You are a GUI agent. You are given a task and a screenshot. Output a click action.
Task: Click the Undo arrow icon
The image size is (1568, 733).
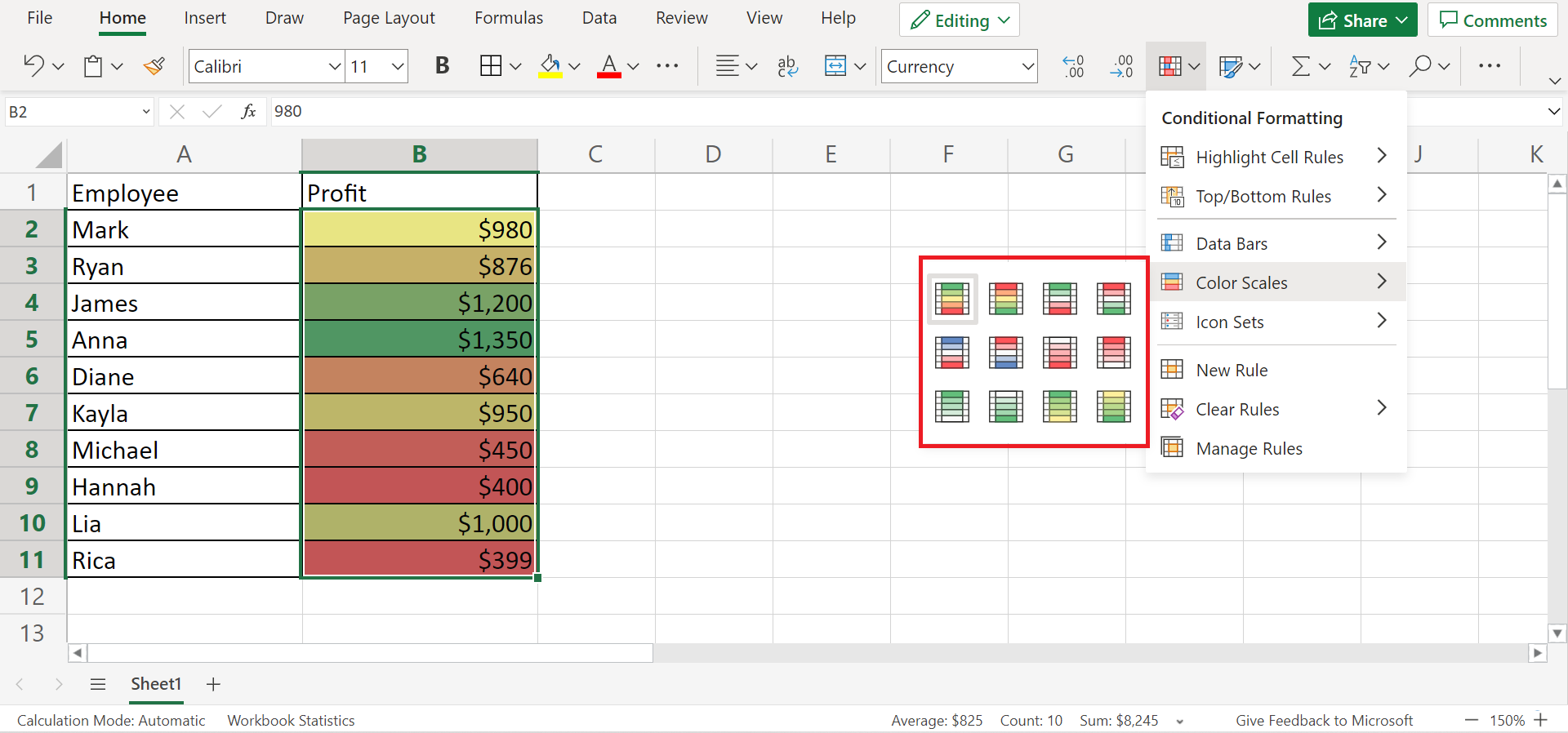point(34,66)
